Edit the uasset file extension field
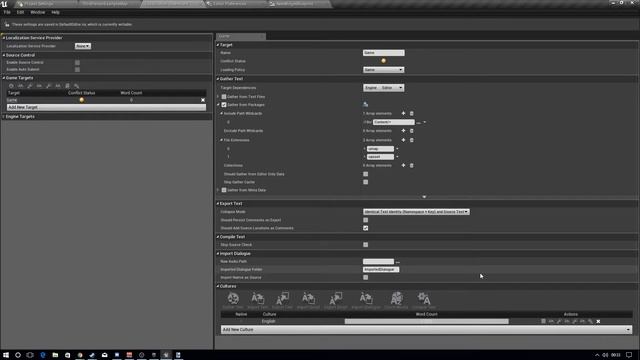The height and width of the screenshot is (360, 640). (380, 157)
